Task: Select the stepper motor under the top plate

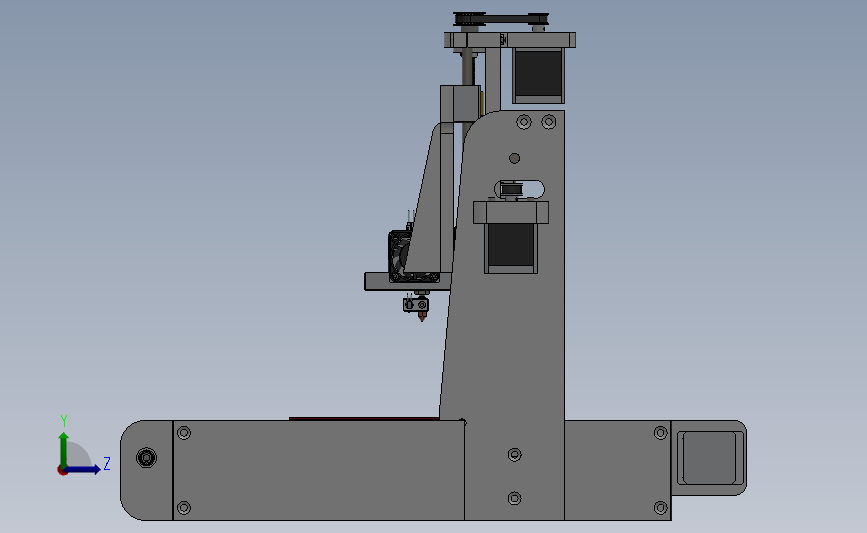Action: click(x=538, y=75)
